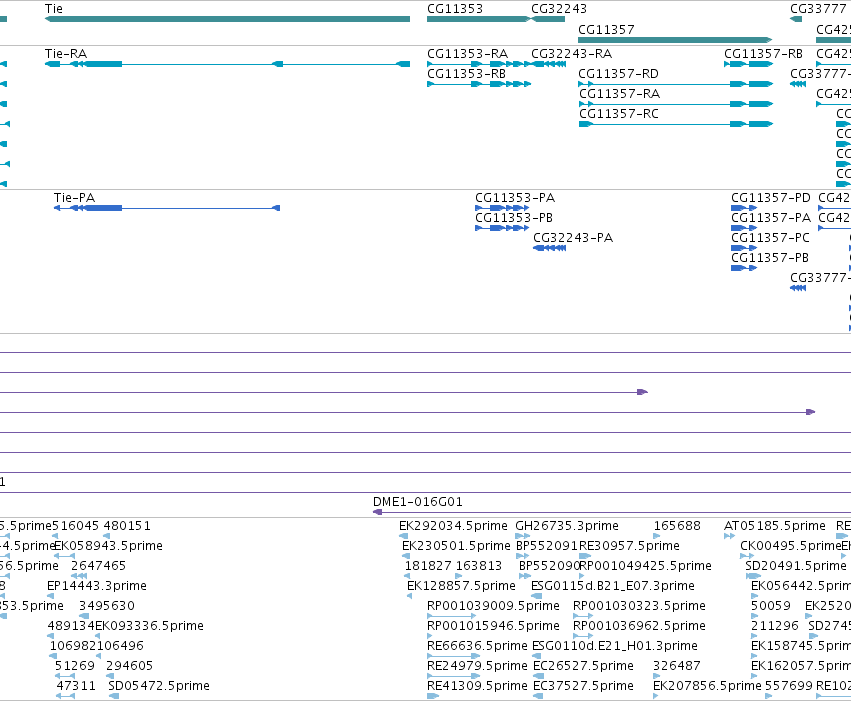Select the EK207856.5prime label
This screenshot has height=701, width=851.
[x=707, y=686]
